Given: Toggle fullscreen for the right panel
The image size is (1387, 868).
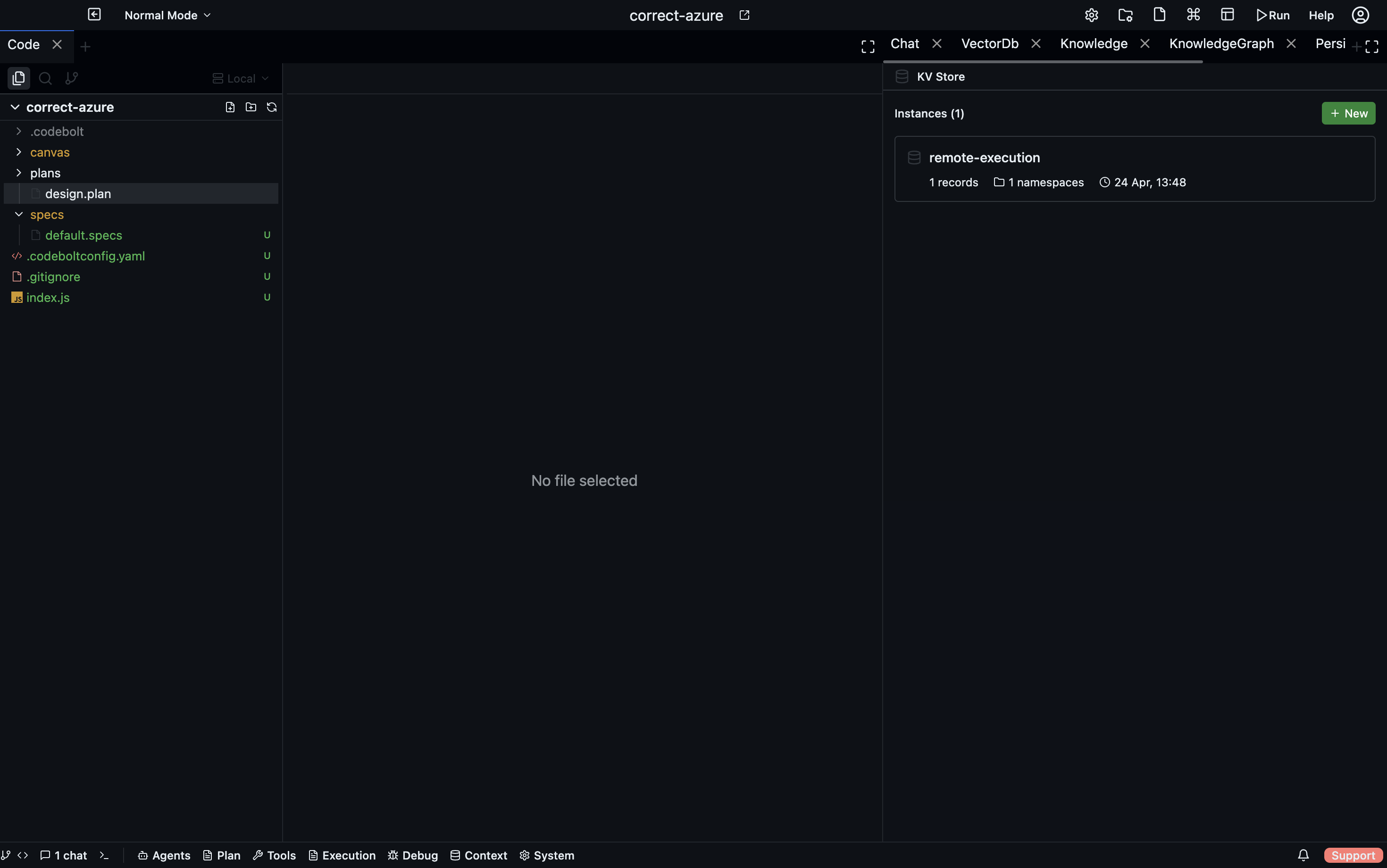Looking at the screenshot, I should 1371,47.
